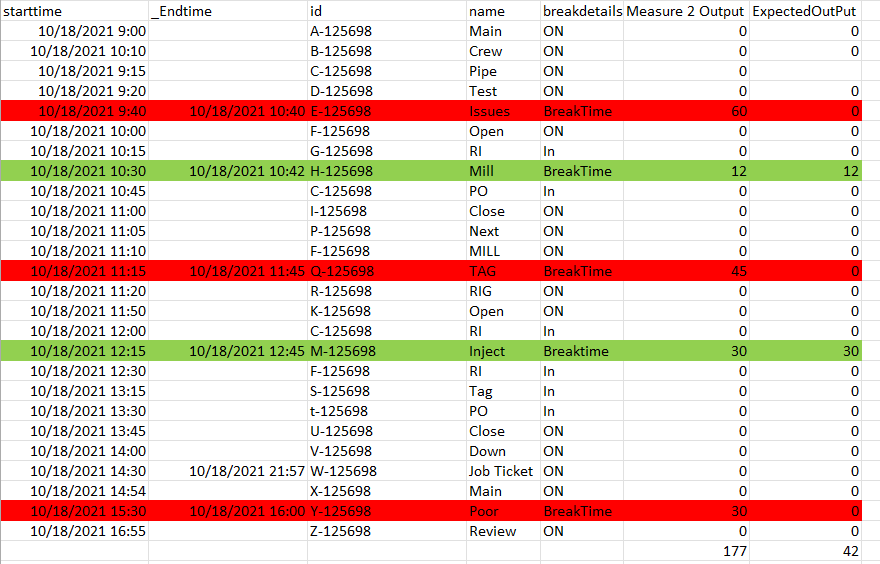Viewport: 880px width, 564px height.
Task: Select the ExpectedOutPut value 12
Action: (805, 171)
